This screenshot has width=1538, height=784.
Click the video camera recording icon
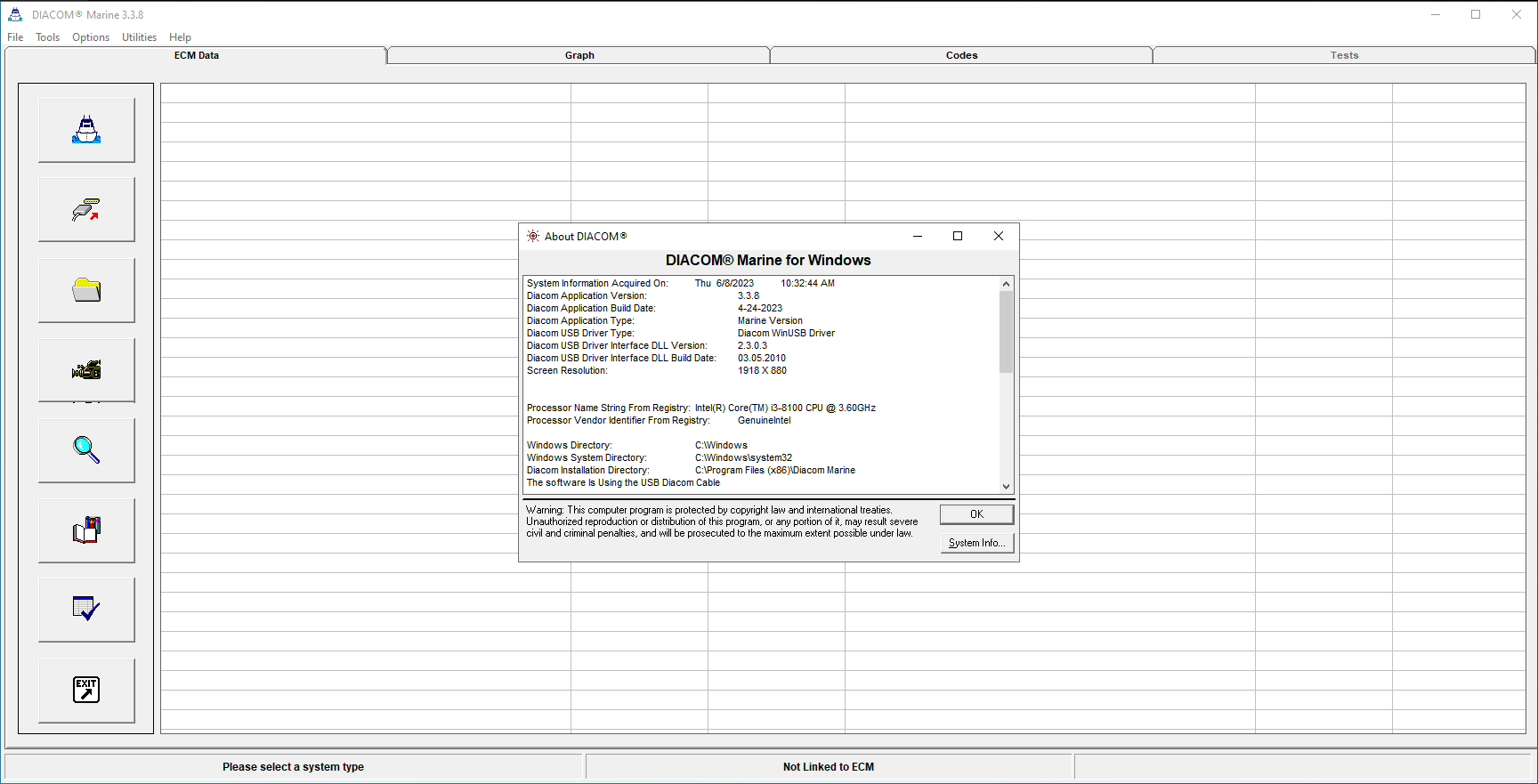point(86,370)
